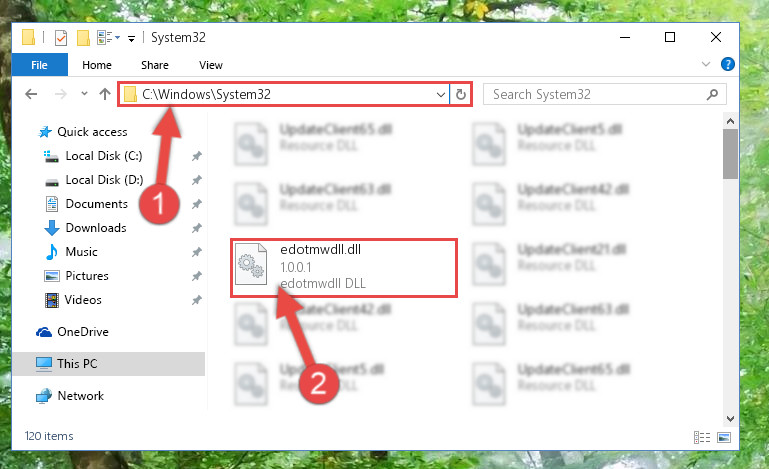Toggle the pin next to Downloads
The width and height of the screenshot is (769, 469).
coord(197,228)
